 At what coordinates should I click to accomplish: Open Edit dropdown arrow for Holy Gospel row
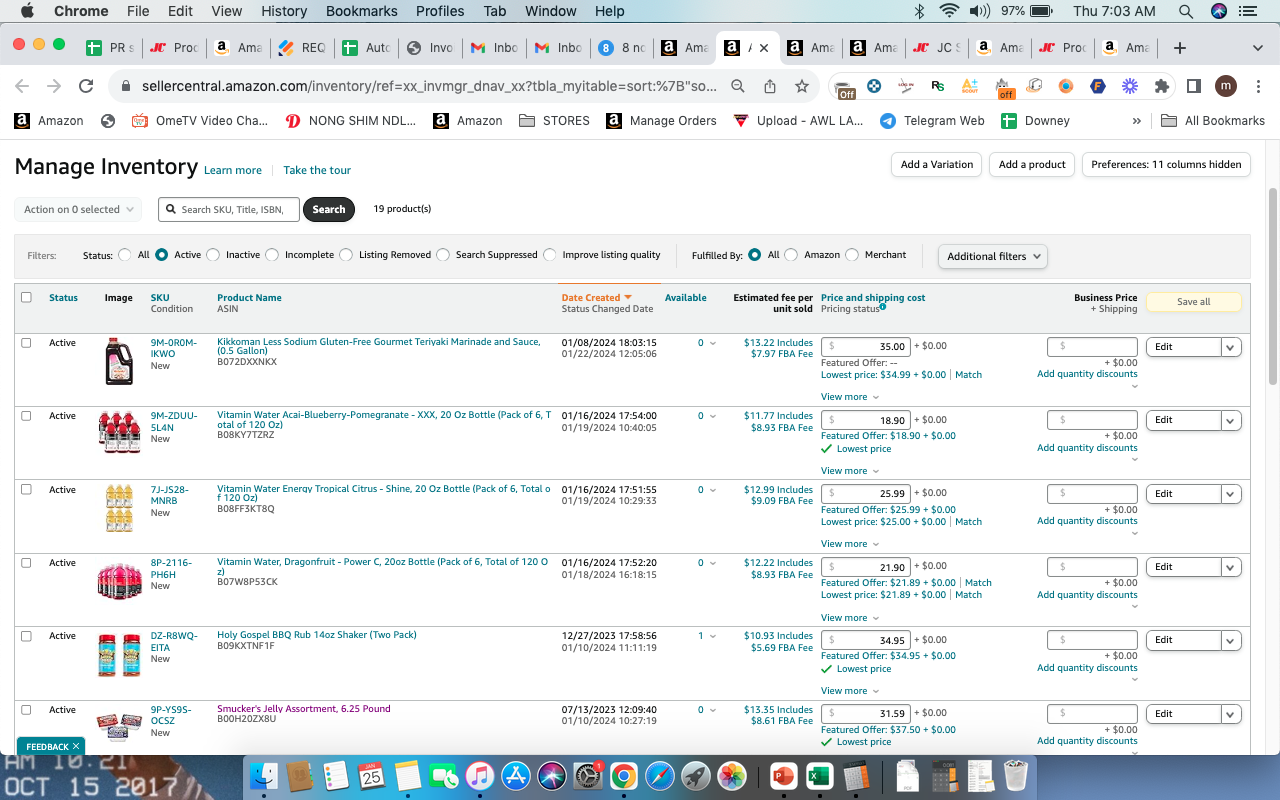tap(1231, 640)
